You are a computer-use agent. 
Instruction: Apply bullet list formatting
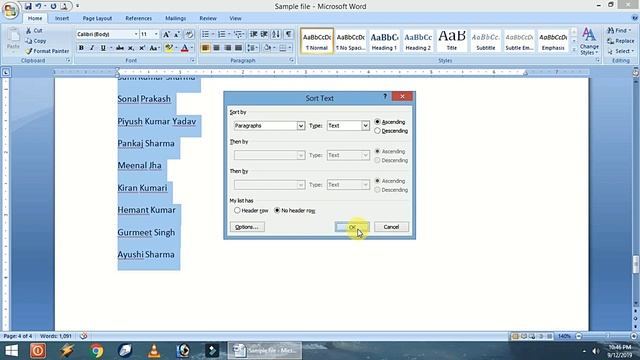(205, 34)
